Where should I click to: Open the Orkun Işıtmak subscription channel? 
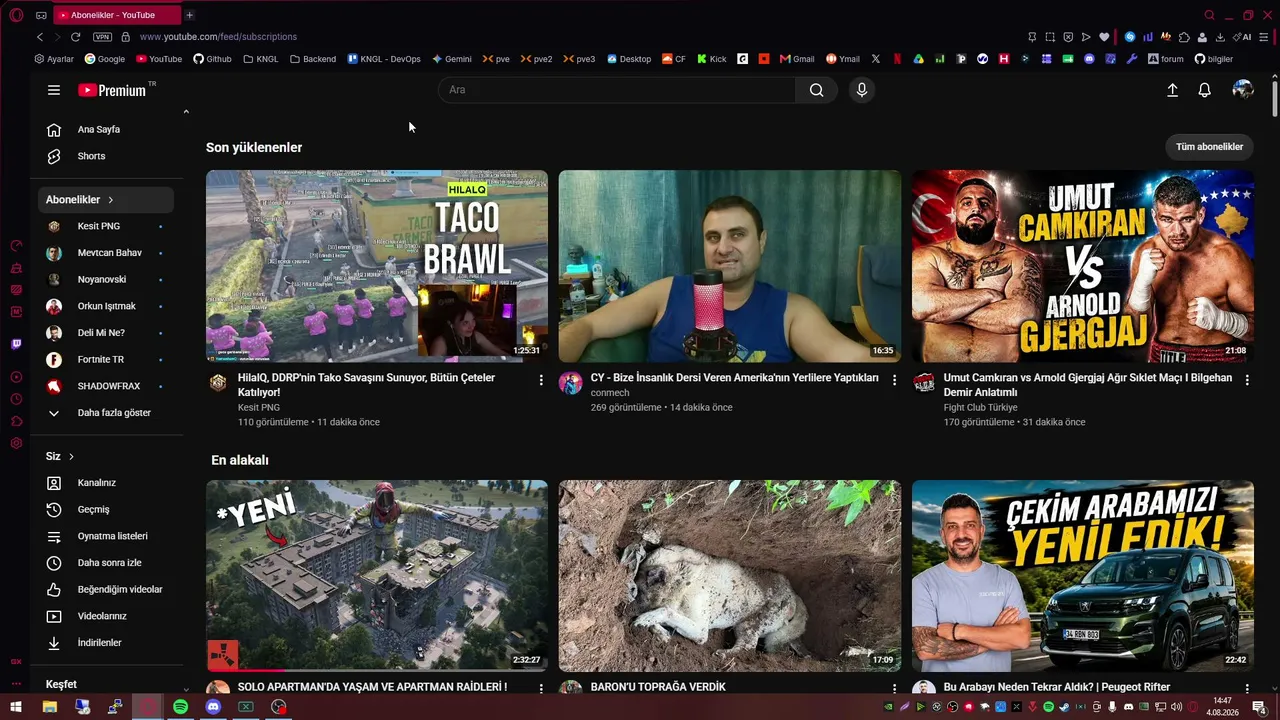108,306
